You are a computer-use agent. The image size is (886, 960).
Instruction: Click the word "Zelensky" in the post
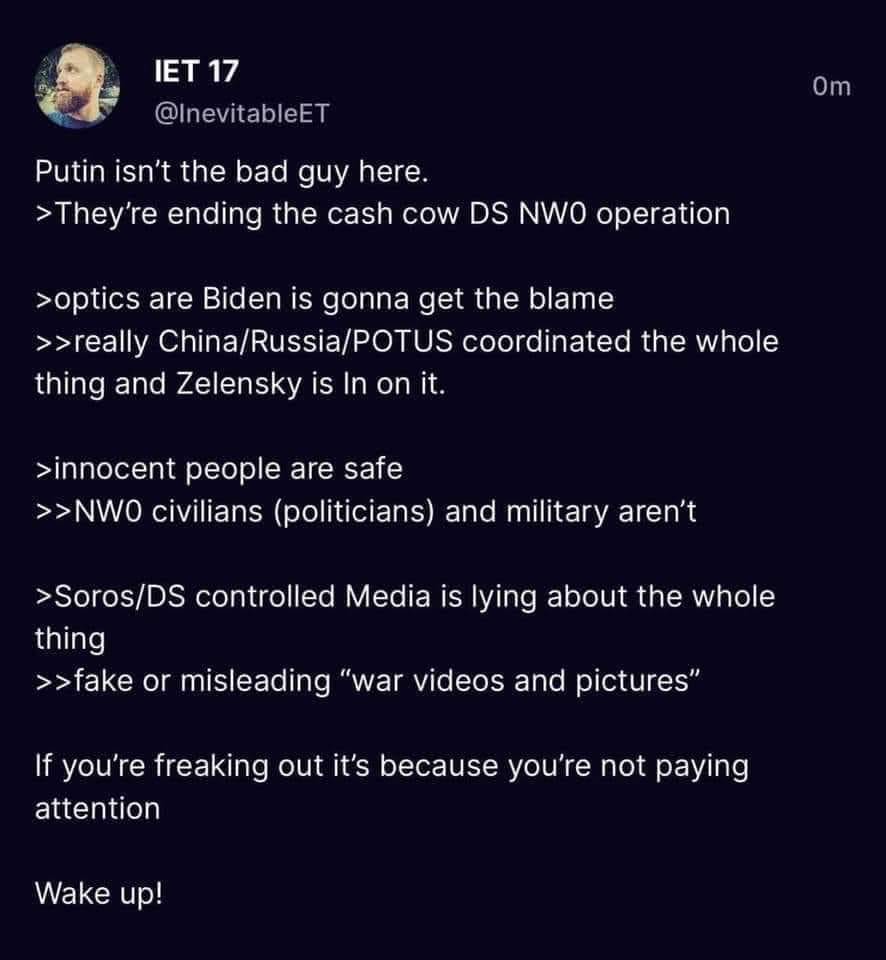click(239, 384)
